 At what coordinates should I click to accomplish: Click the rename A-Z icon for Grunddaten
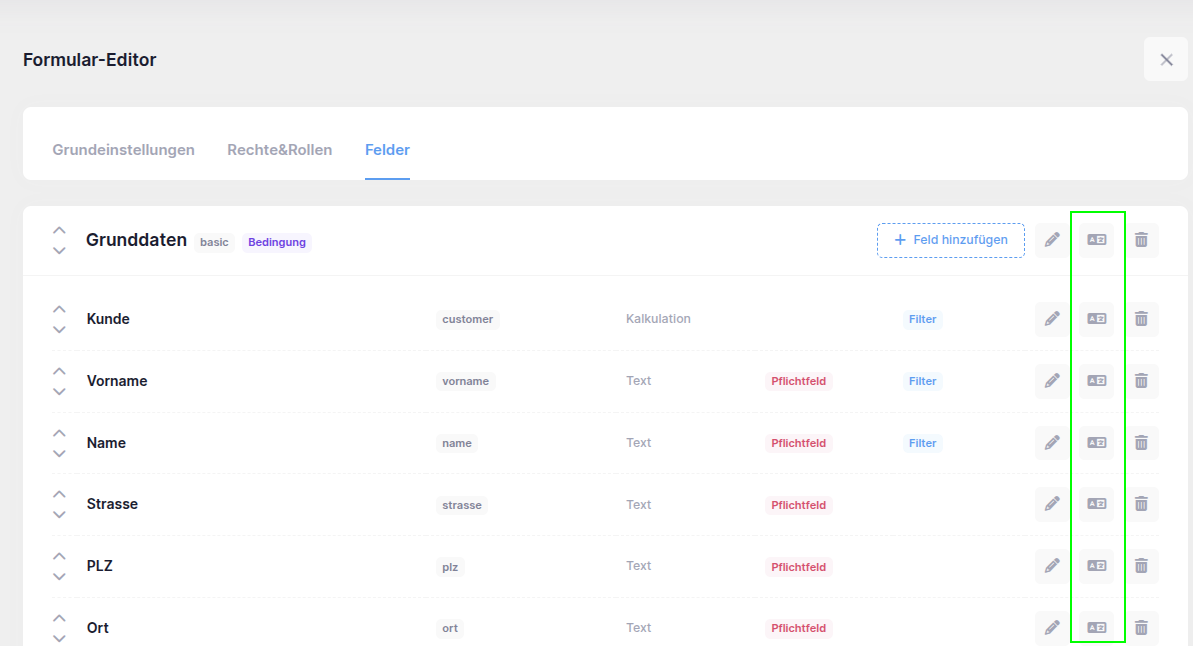[x=1096, y=239]
